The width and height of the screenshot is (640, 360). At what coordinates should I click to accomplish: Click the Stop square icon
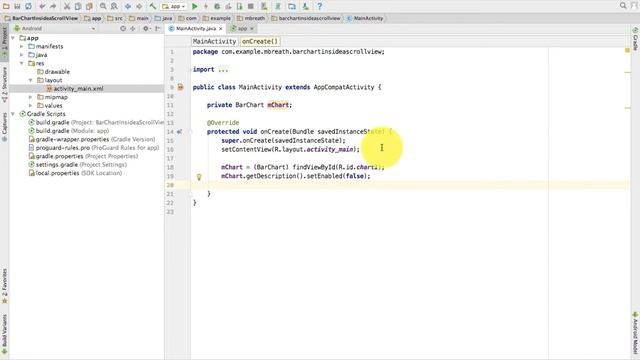[x=251, y=6]
